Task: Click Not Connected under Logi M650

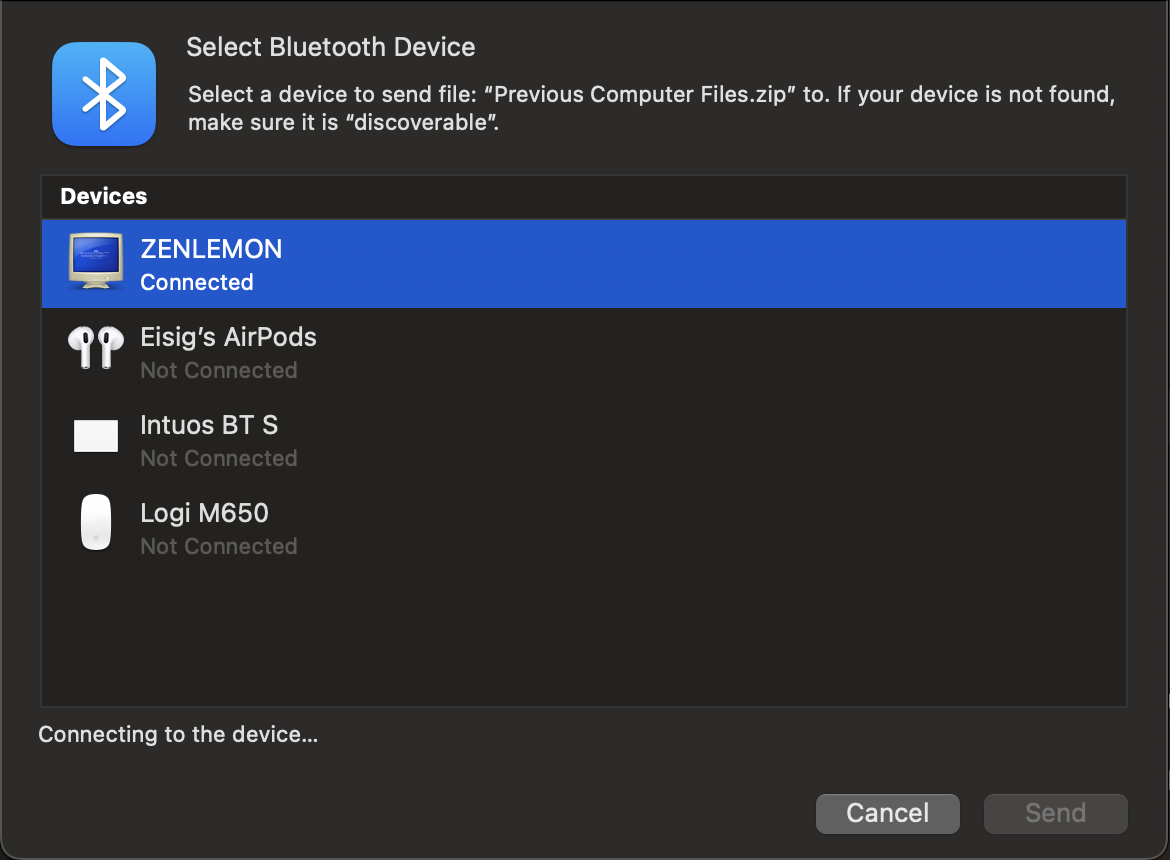Action: 219,546
